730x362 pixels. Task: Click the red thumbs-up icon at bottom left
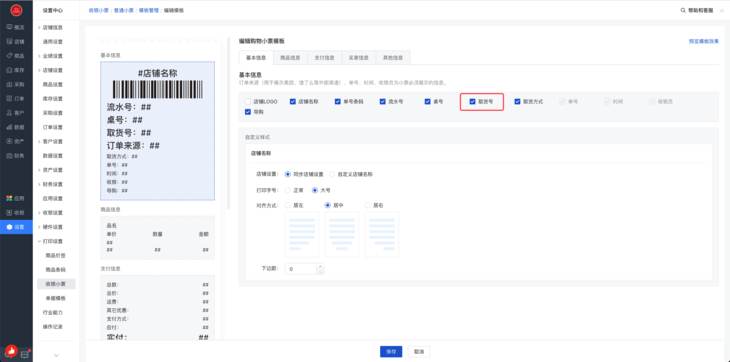[x=11, y=352]
